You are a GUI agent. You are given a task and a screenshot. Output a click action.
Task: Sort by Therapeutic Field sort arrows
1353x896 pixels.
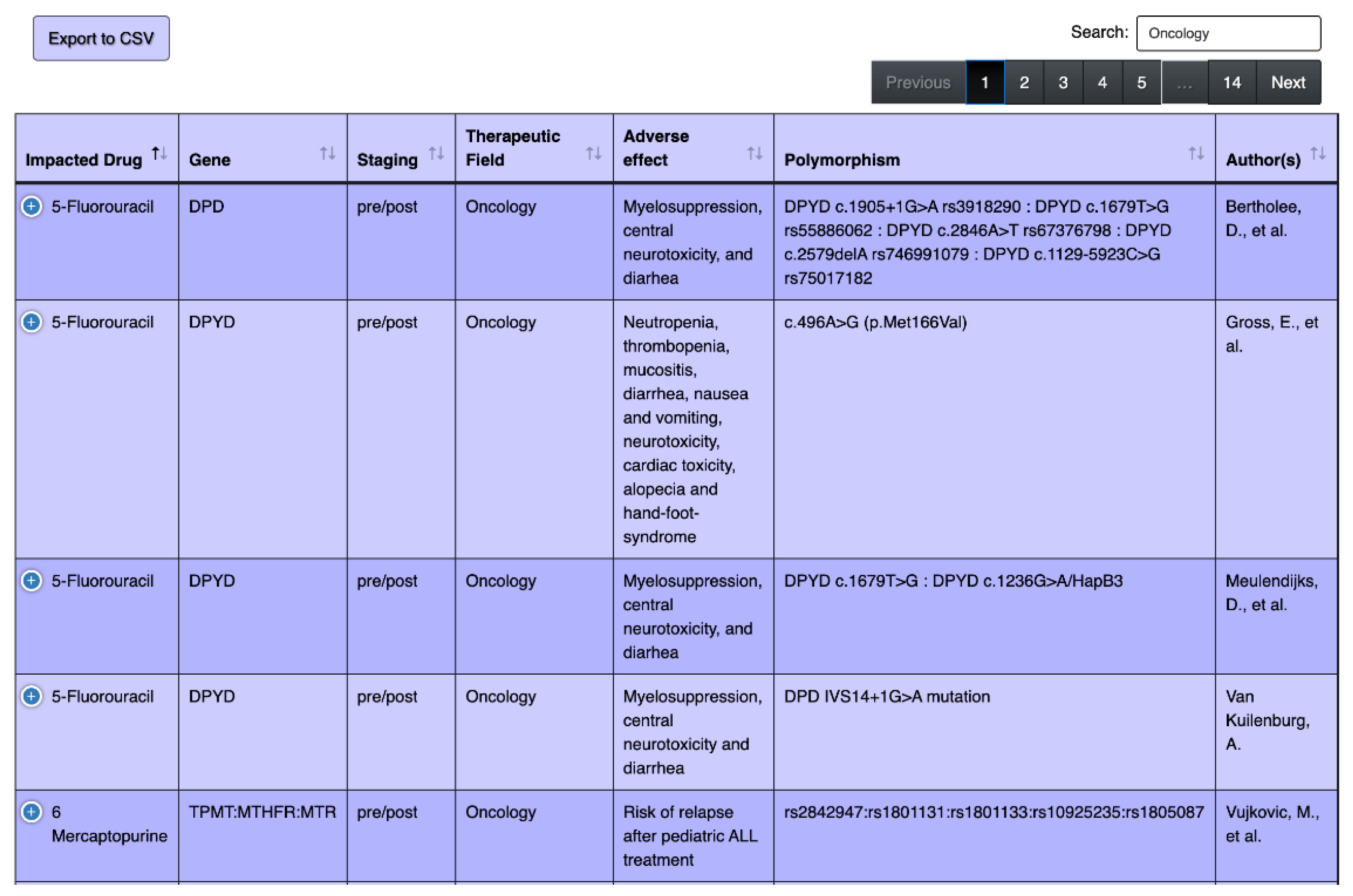[594, 153]
